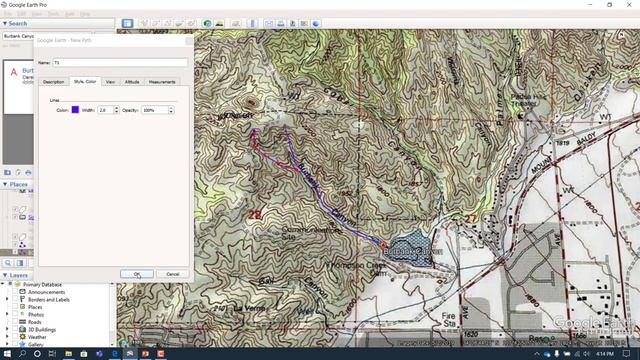This screenshot has width=640, height=360.
Task: Enable the Places layer checkbox
Action: [x=15, y=307]
